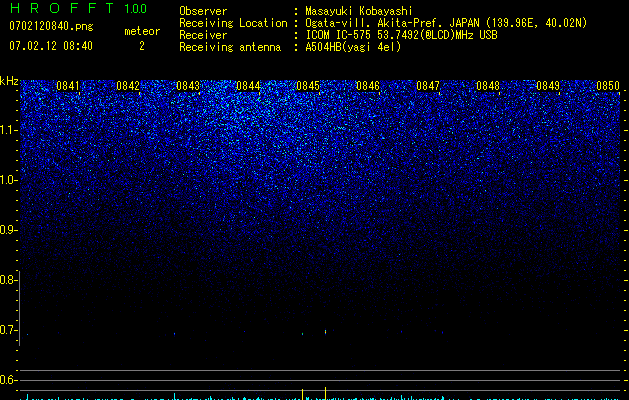
Task: Click the 'Receiving antenna' field label
Action: [230, 47]
